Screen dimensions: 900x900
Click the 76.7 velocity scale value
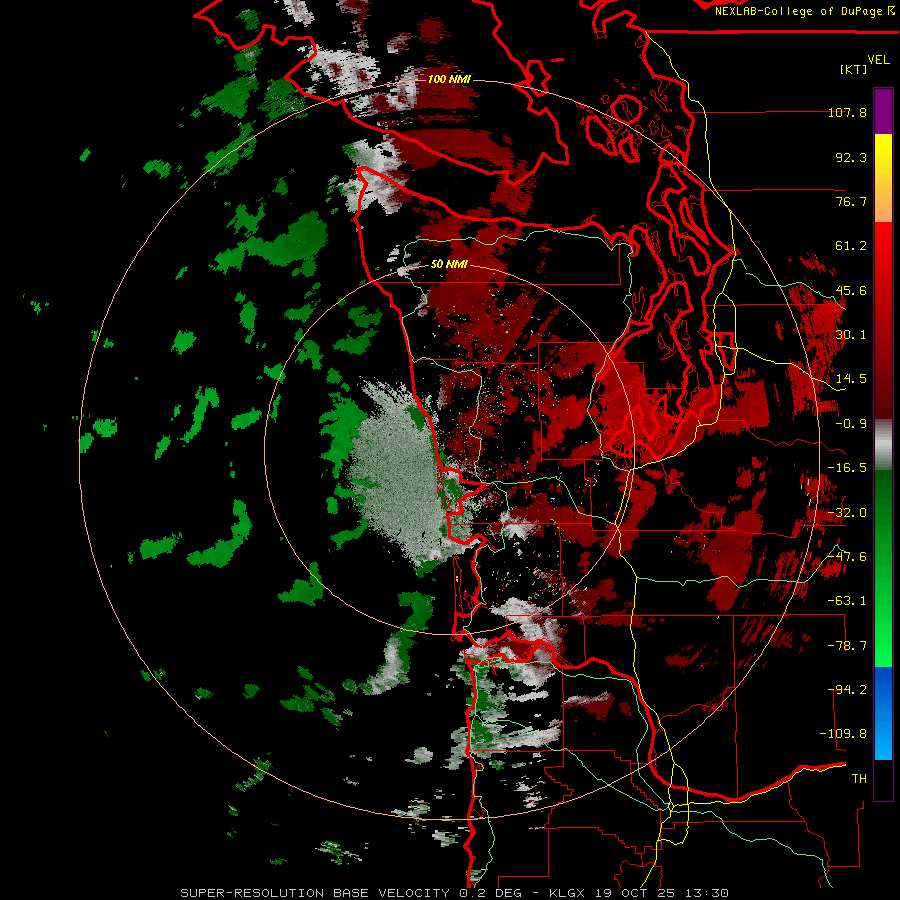[851, 201]
